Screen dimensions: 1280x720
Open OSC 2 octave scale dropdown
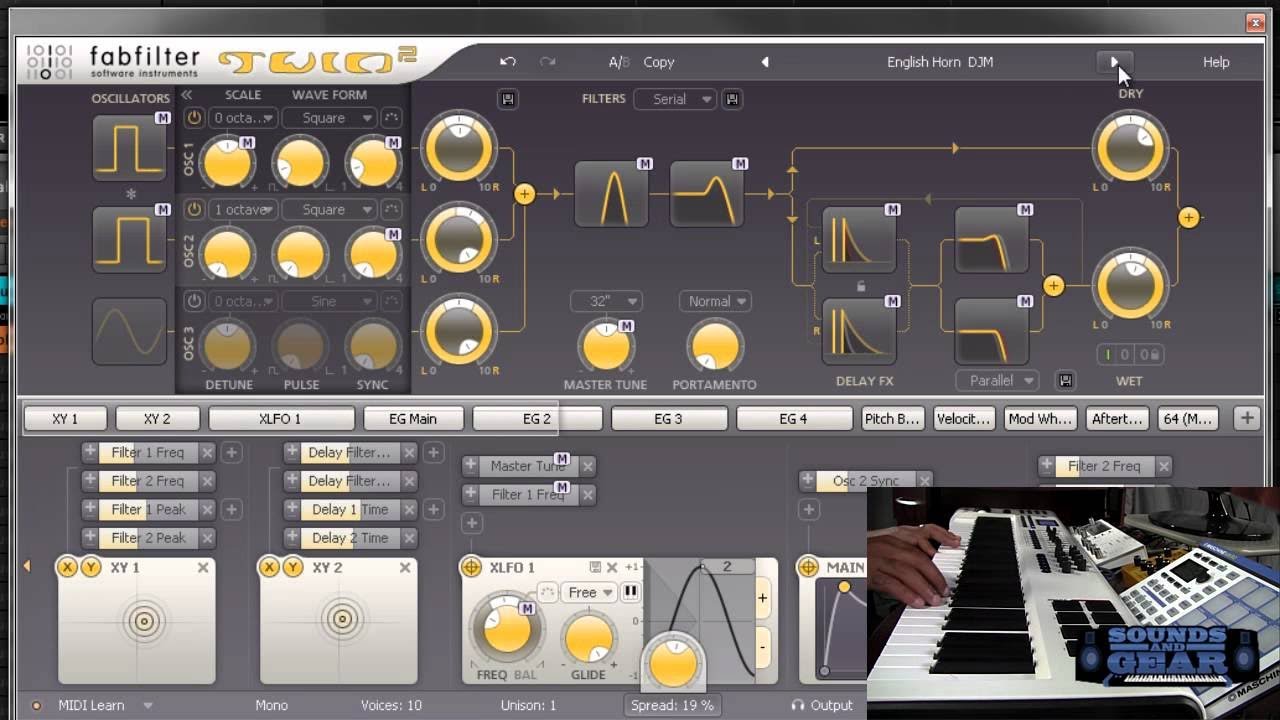tap(241, 210)
